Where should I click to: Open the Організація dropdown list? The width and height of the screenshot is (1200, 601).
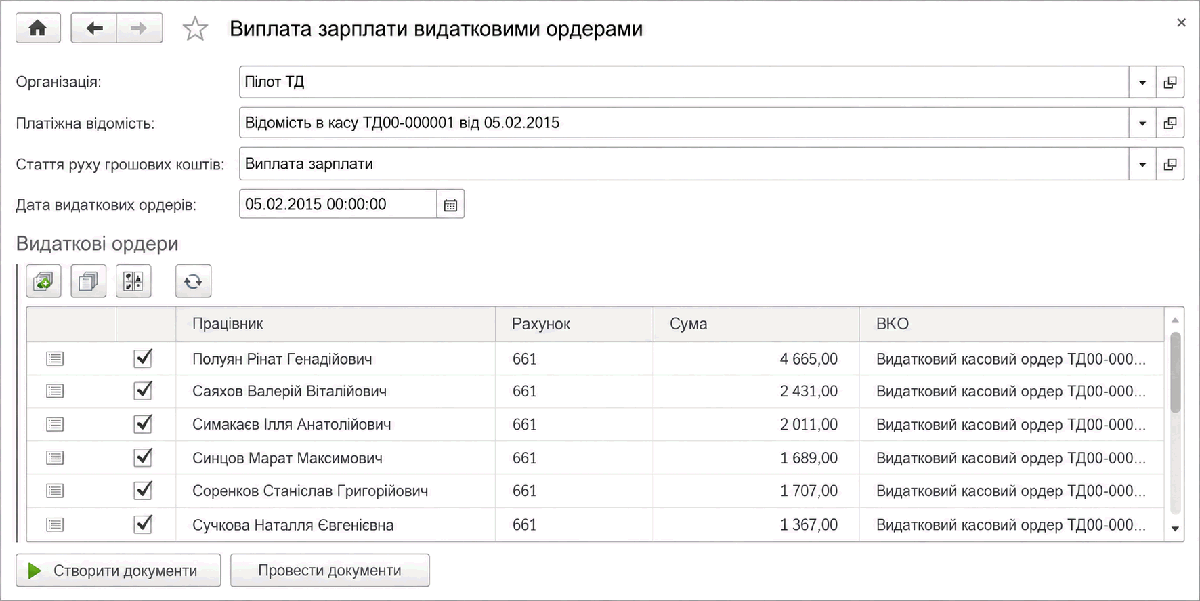[1142, 82]
